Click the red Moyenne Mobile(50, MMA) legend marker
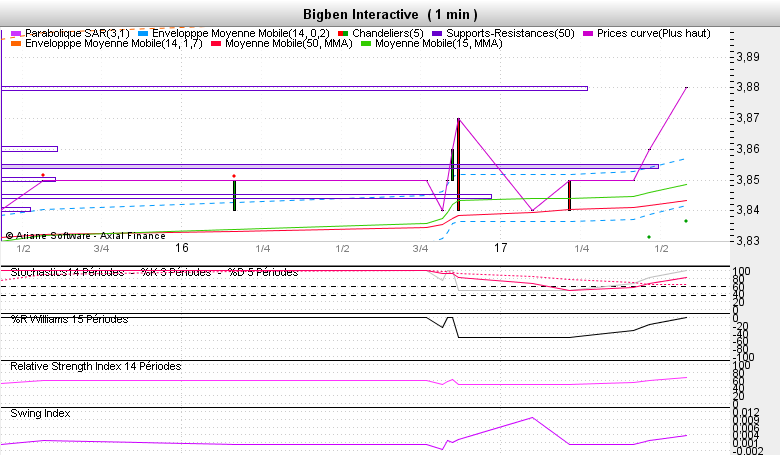Image resolution: width=780 pixels, height=455 pixels. click(216, 44)
